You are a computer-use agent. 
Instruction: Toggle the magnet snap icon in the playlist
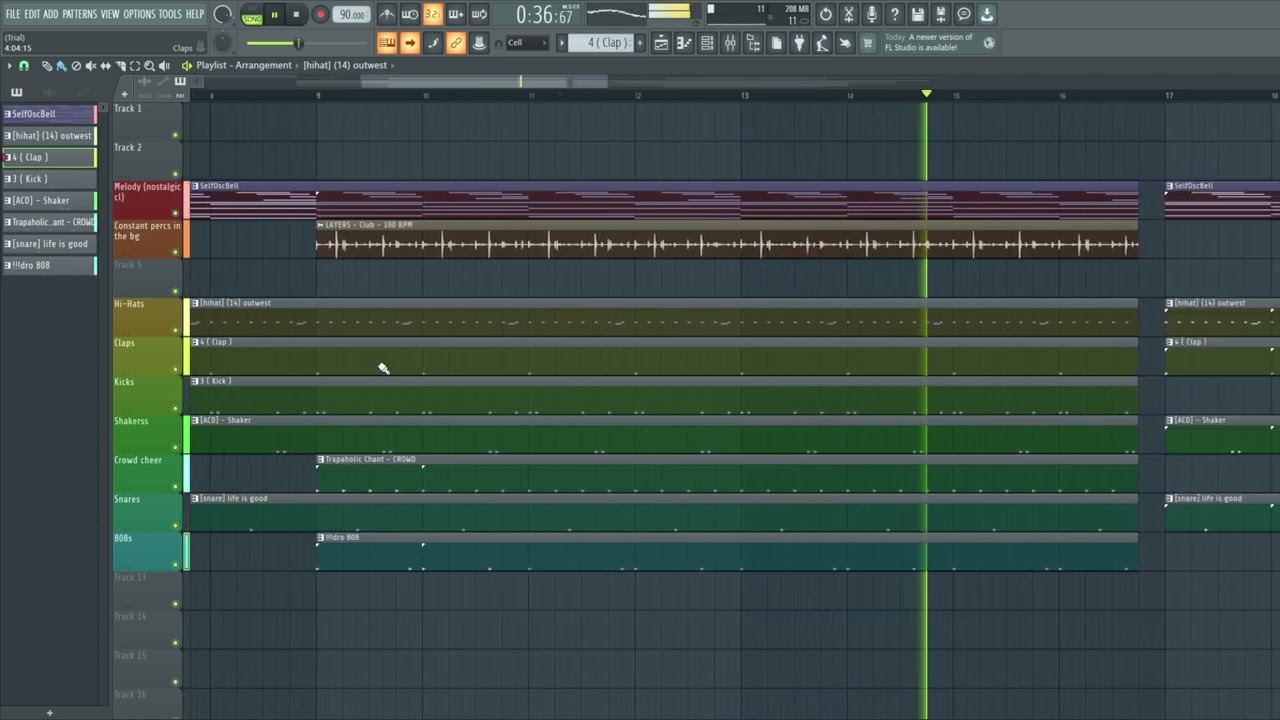(x=24, y=66)
